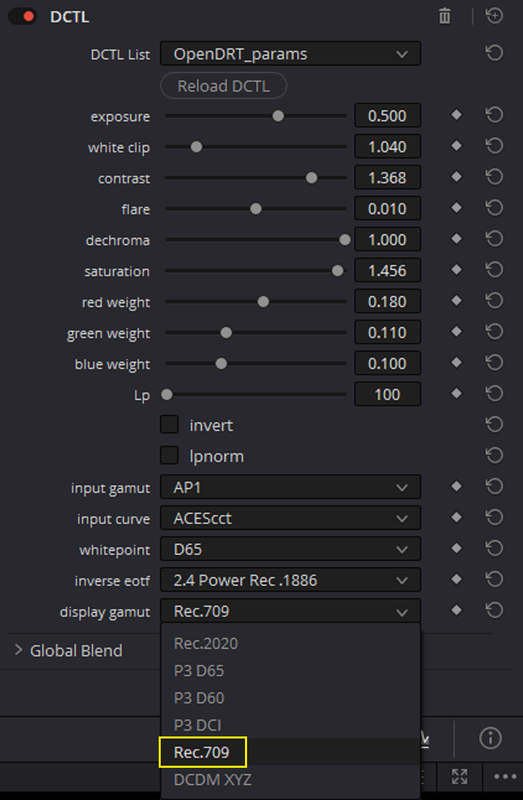Delete the DCTL effect with trash icon
Screen dimensions: 523x800
[x=445, y=16]
